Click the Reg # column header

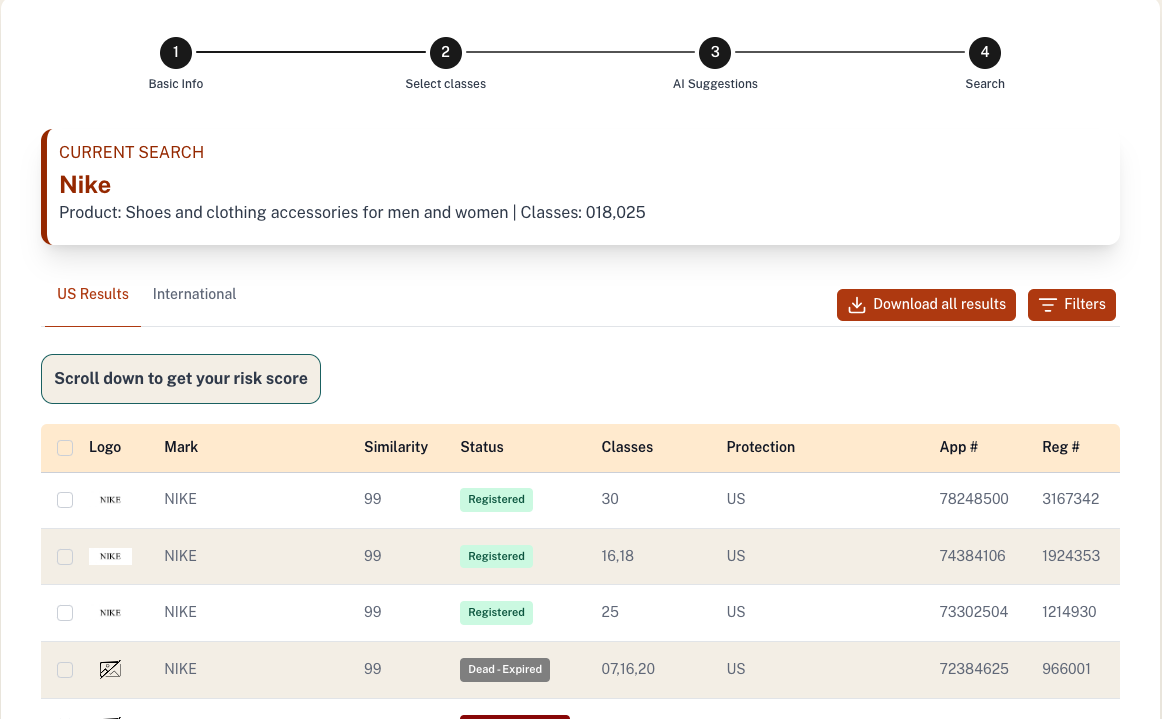tap(1060, 447)
